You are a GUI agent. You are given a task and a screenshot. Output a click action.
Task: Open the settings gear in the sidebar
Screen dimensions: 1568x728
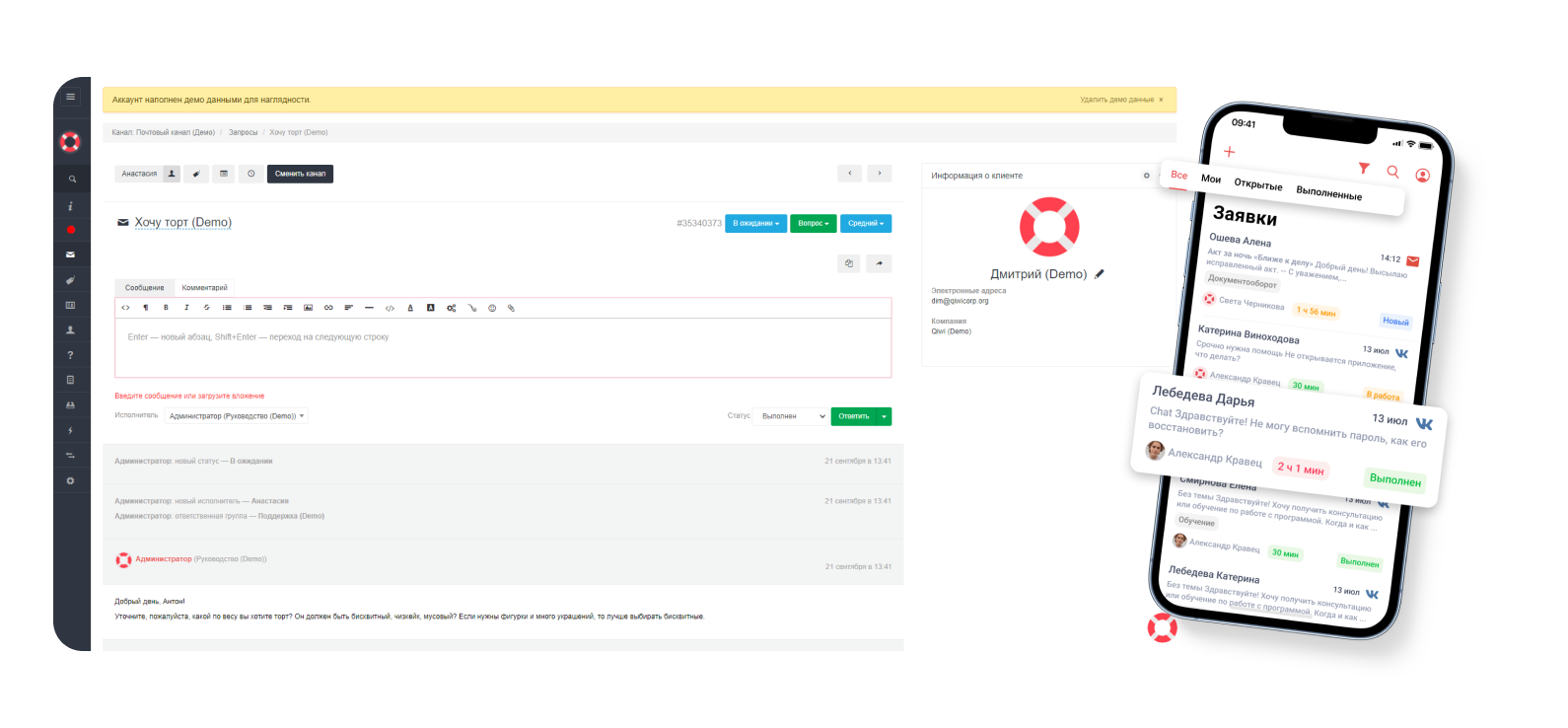pyautogui.click(x=70, y=481)
